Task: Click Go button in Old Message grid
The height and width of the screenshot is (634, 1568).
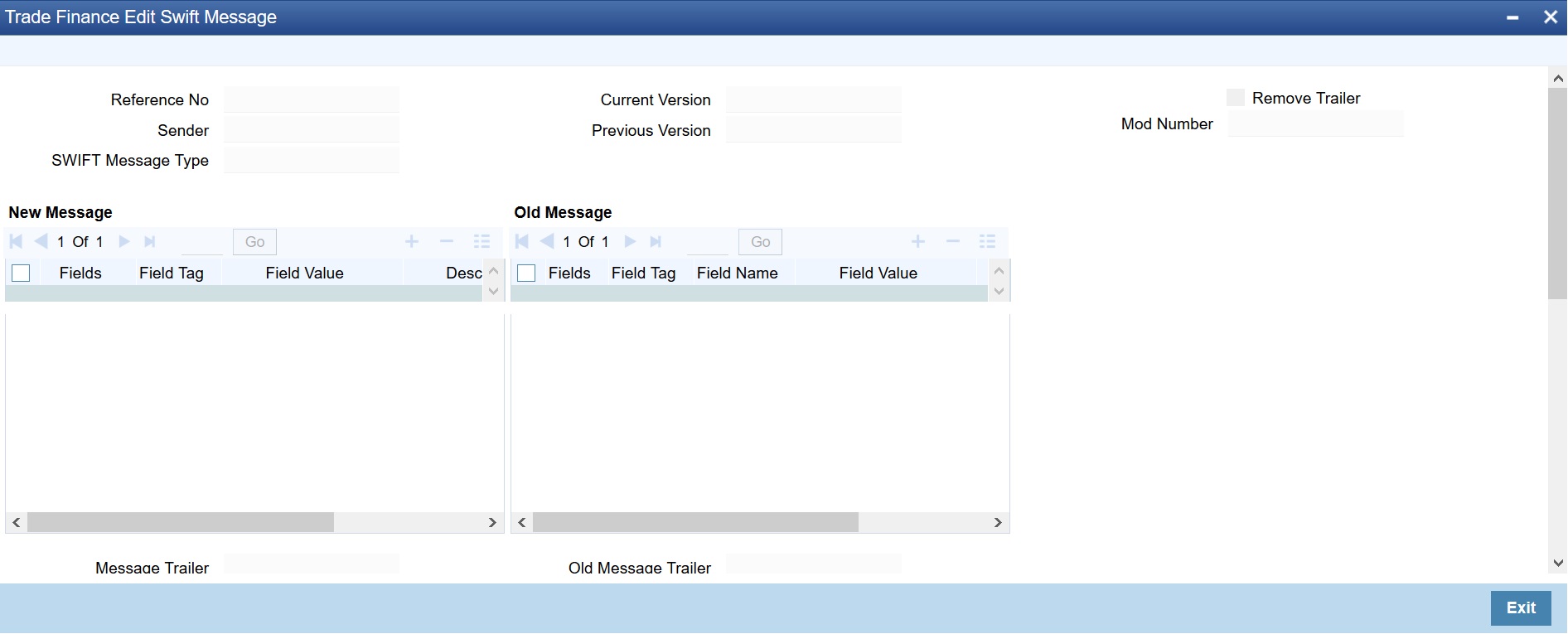Action: click(761, 242)
